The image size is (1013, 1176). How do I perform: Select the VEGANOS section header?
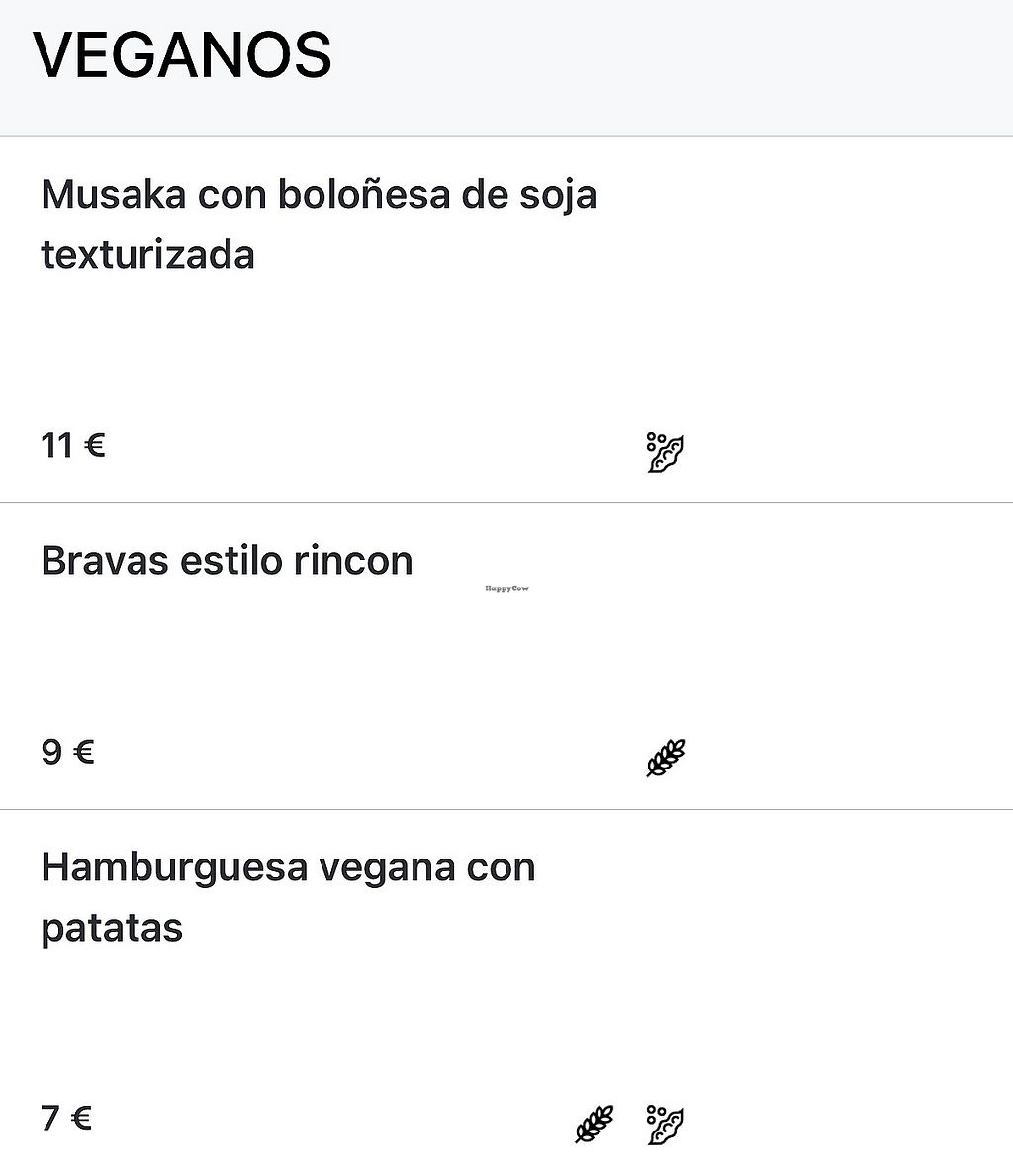(183, 56)
